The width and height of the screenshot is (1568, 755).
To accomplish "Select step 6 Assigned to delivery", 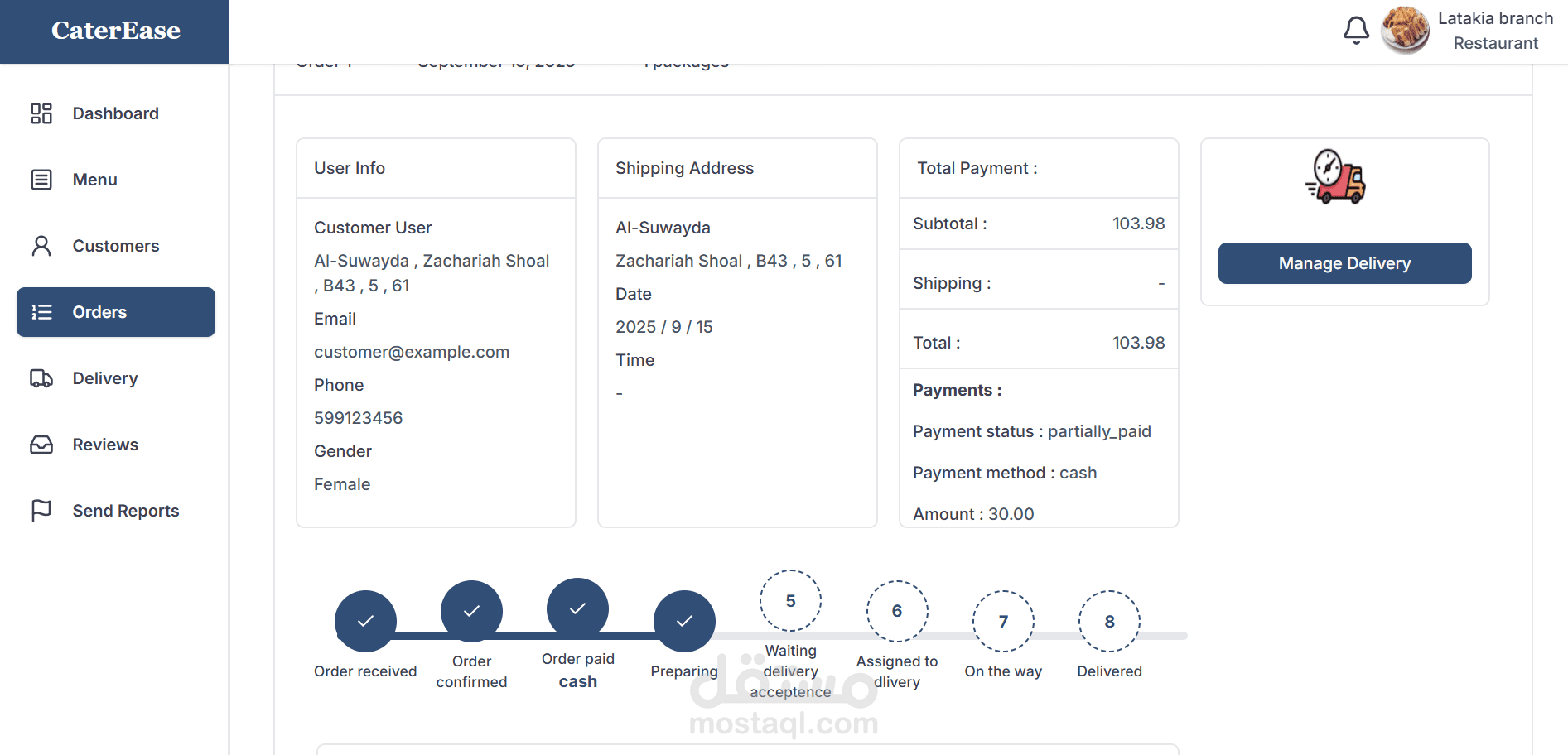I will click(x=897, y=611).
